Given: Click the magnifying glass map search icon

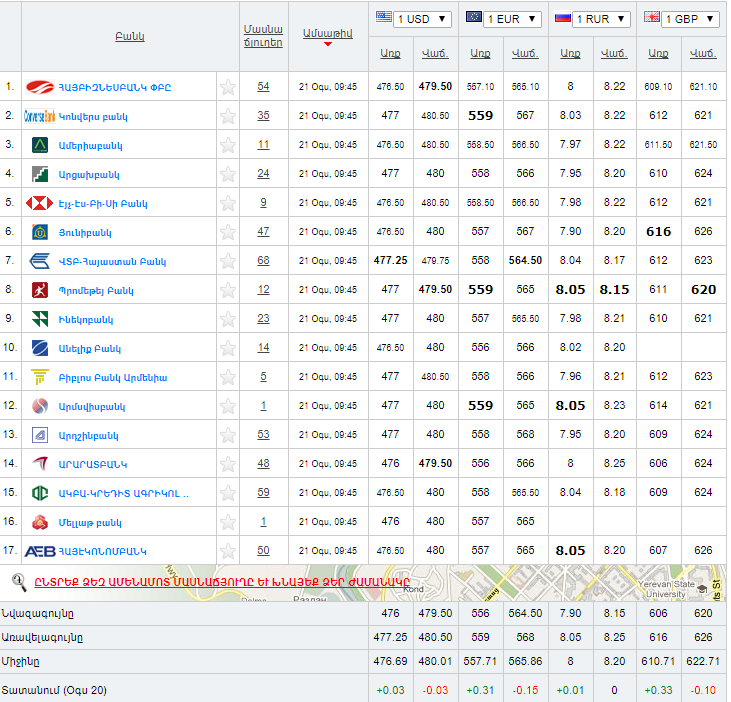Looking at the screenshot, I should point(18,581).
